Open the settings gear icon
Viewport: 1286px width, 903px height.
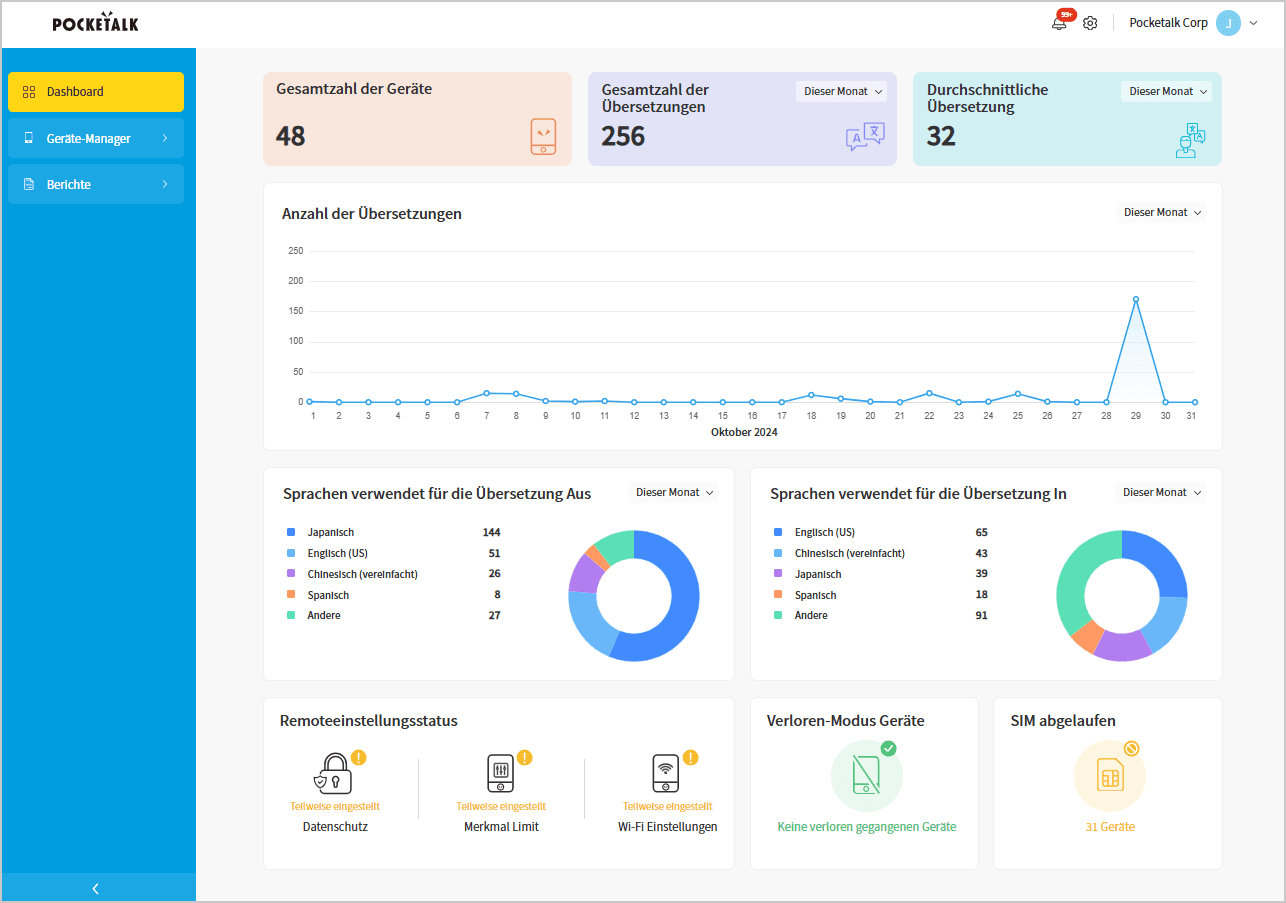pyautogui.click(x=1090, y=23)
